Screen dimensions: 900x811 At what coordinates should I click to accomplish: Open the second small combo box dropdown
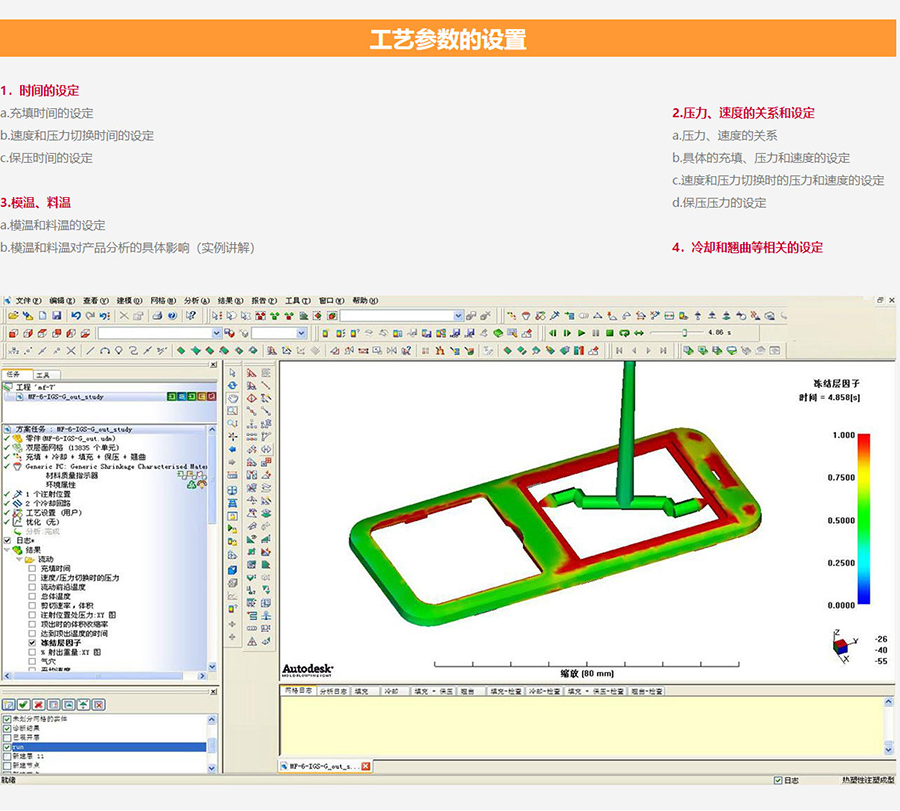click(x=301, y=333)
